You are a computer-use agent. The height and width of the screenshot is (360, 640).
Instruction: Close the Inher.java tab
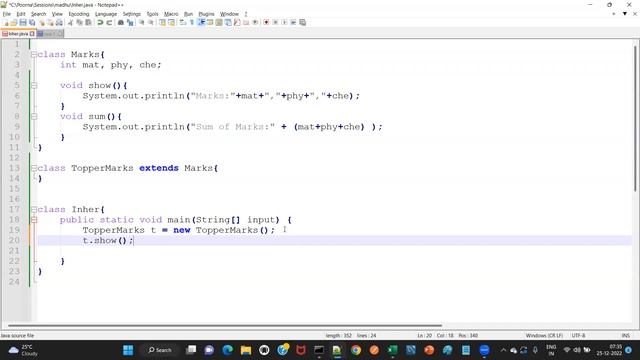(x=32, y=34)
